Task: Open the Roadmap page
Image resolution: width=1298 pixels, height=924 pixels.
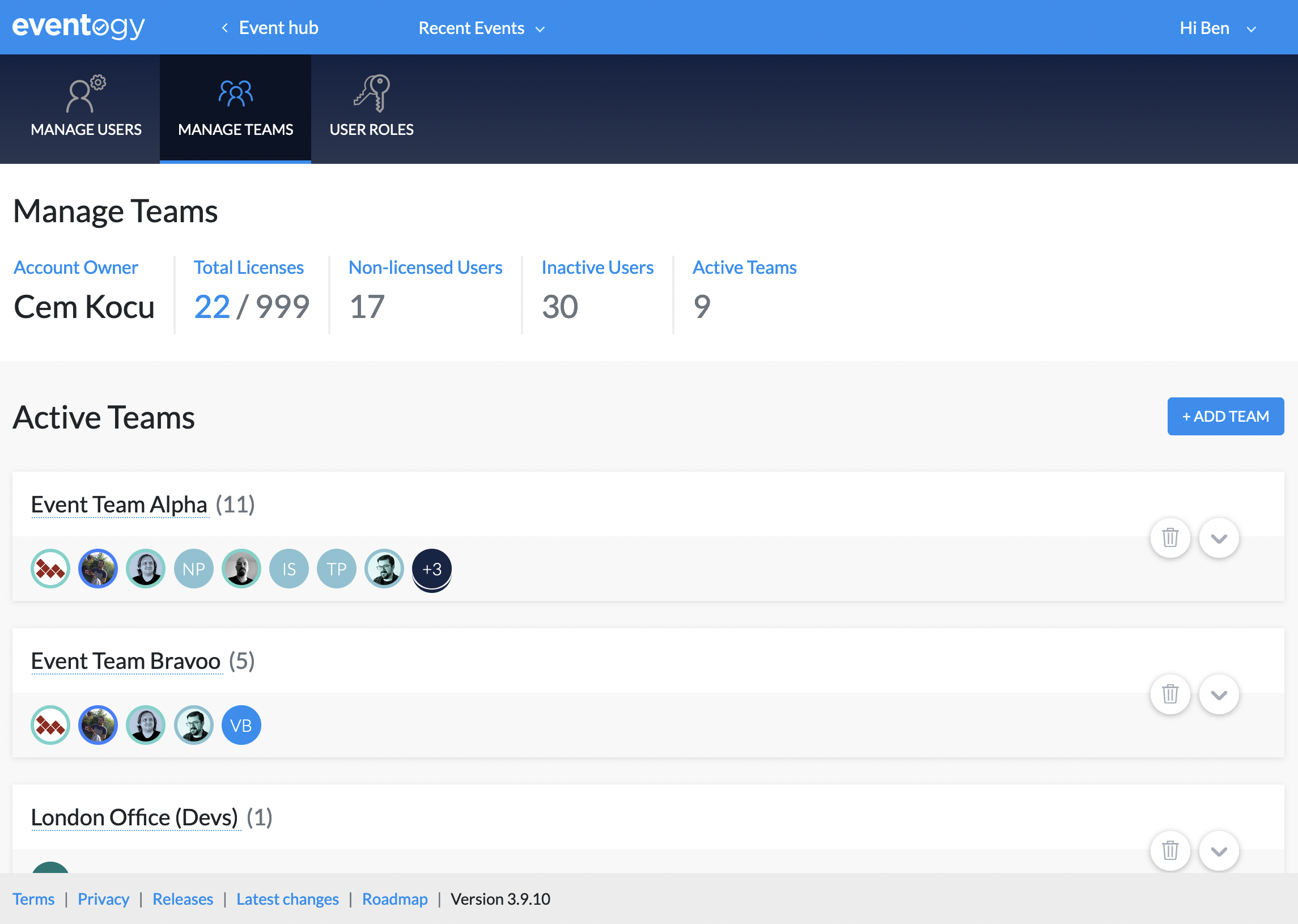Action: [395, 899]
